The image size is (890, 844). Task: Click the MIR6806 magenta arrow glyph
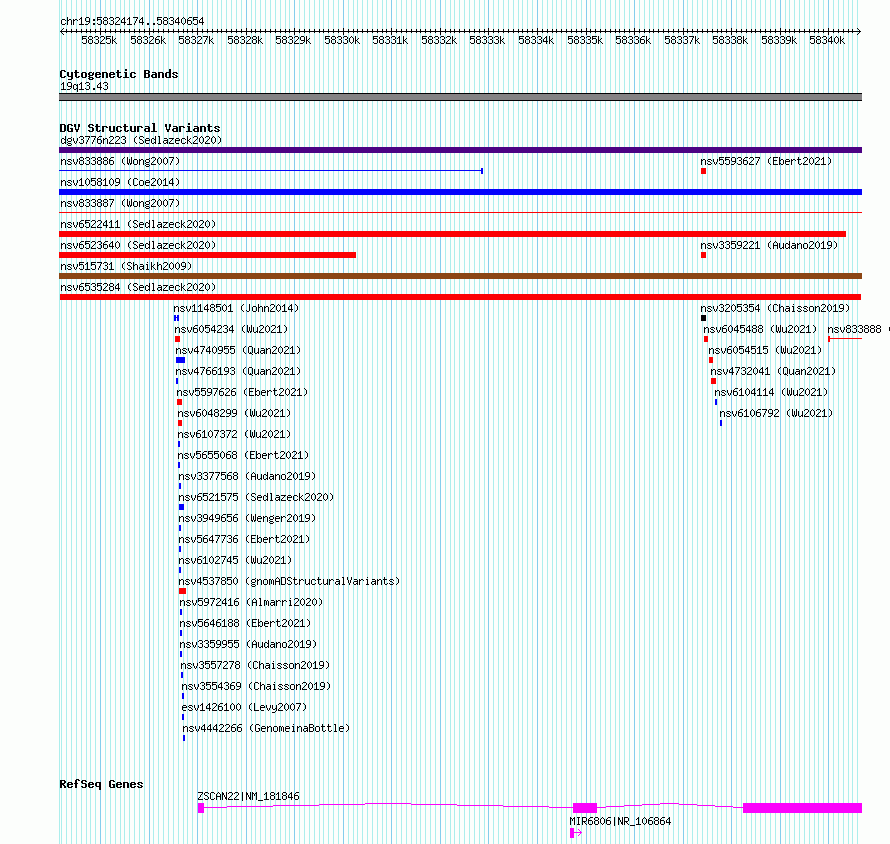pos(576,833)
